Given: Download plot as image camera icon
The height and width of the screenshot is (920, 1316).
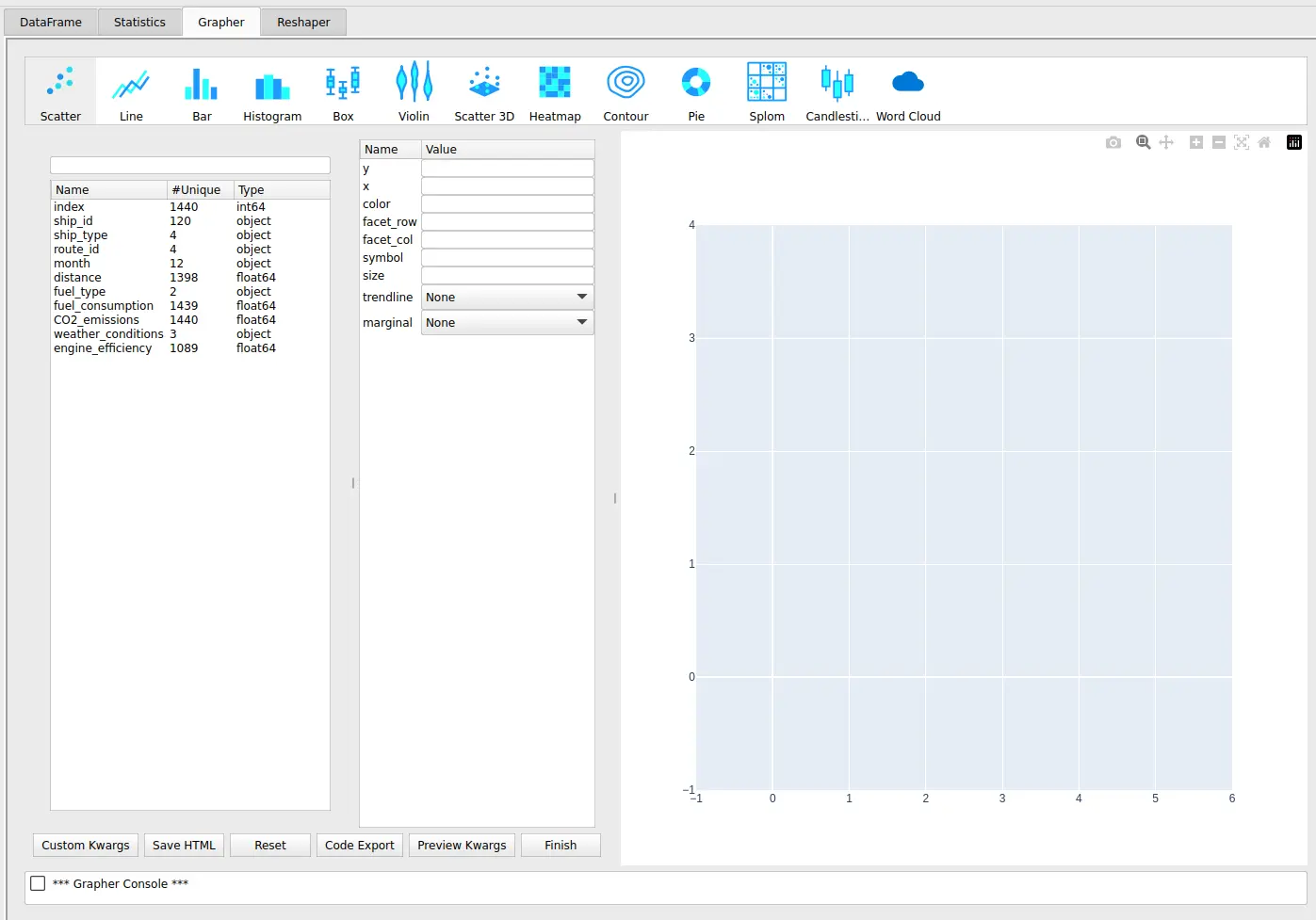Looking at the screenshot, I should (x=1113, y=142).
